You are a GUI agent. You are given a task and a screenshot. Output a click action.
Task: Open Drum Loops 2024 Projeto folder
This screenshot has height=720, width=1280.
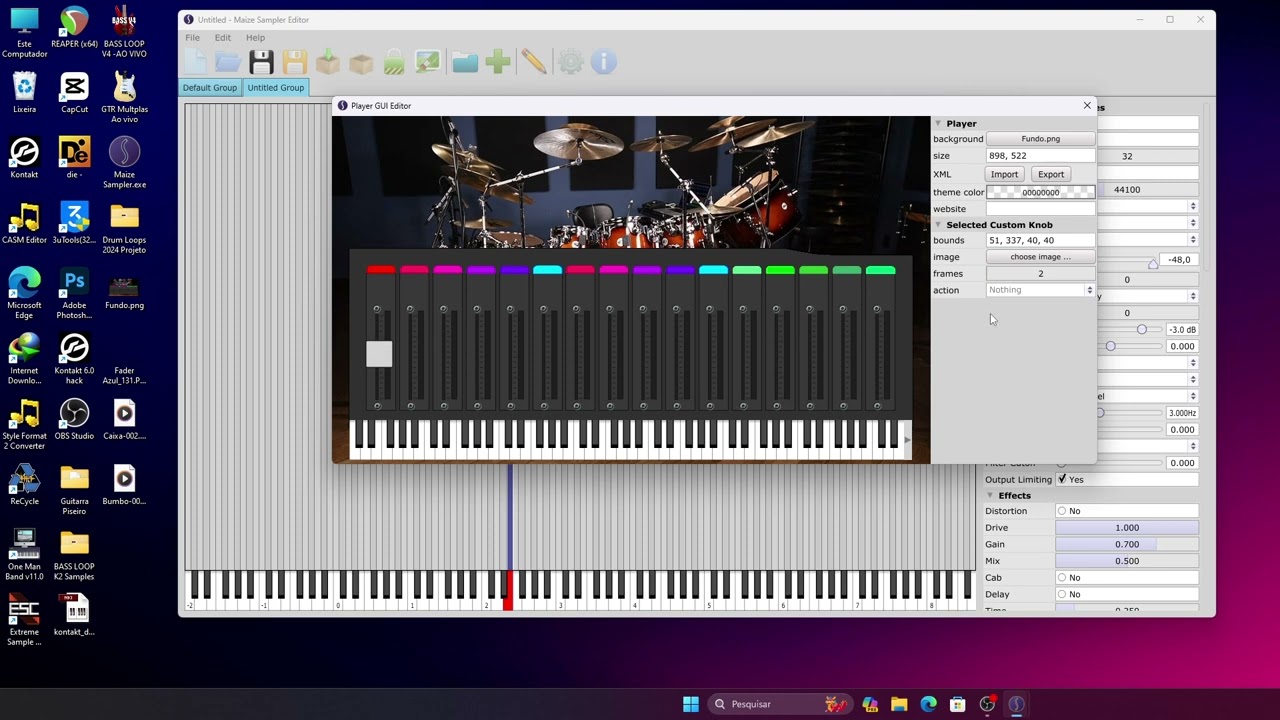[x=124, y=229]
